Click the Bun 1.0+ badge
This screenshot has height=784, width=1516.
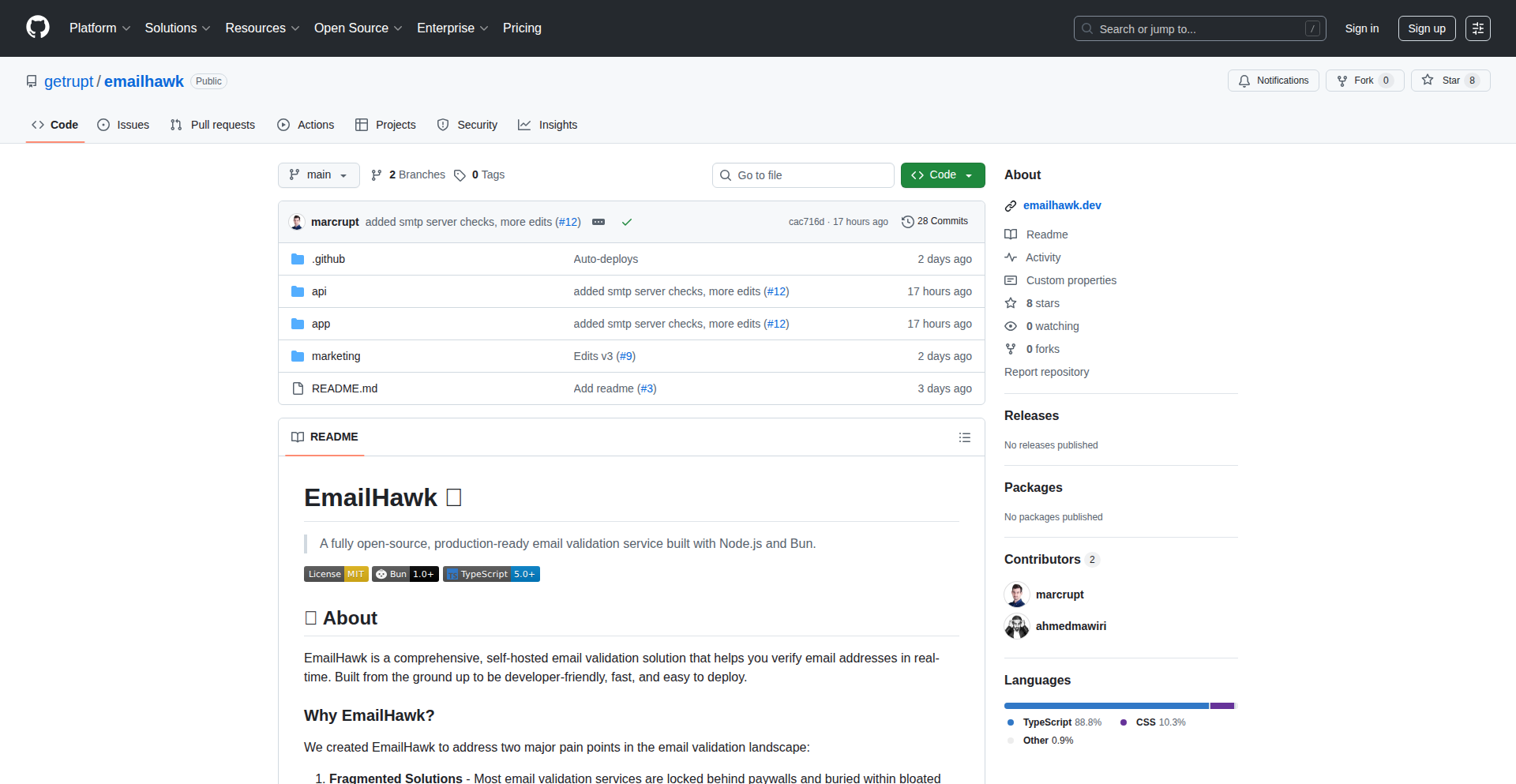click(x=405, y=574)
